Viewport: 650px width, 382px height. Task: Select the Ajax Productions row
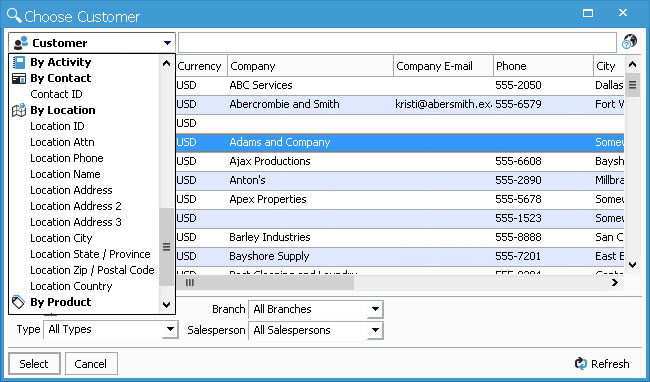coord(400,161)
